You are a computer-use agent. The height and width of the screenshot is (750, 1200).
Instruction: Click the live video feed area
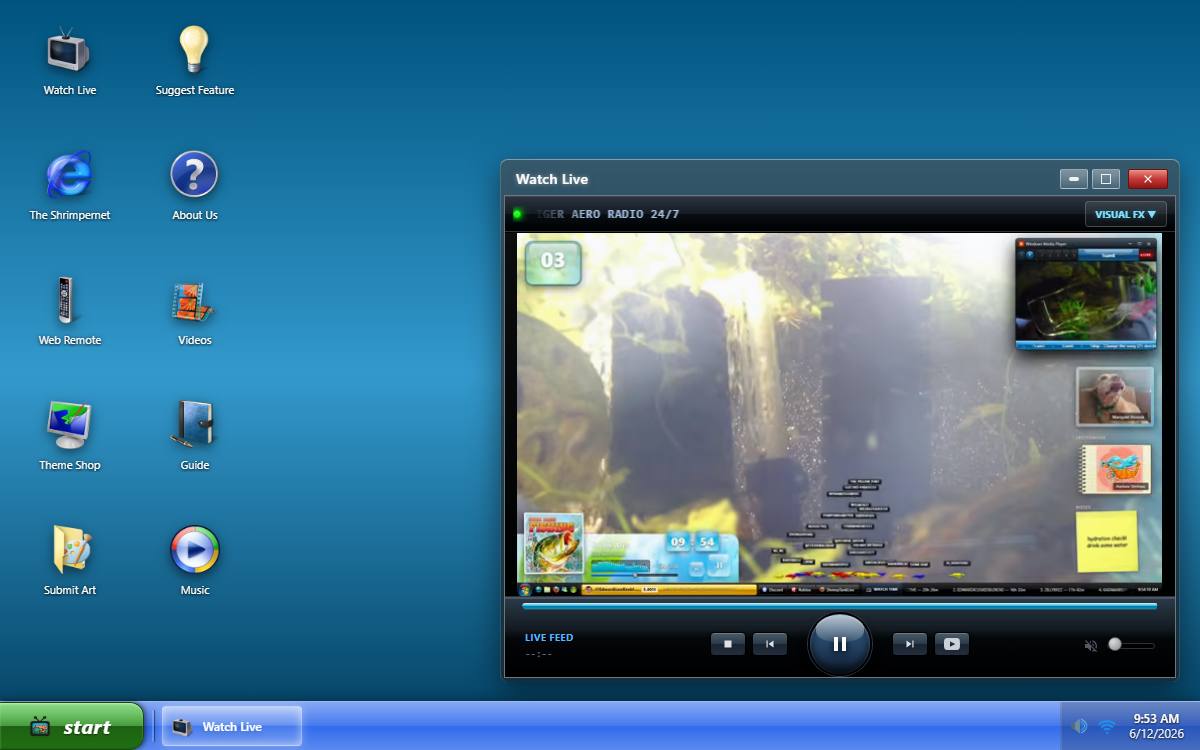[x=839, y=415]
